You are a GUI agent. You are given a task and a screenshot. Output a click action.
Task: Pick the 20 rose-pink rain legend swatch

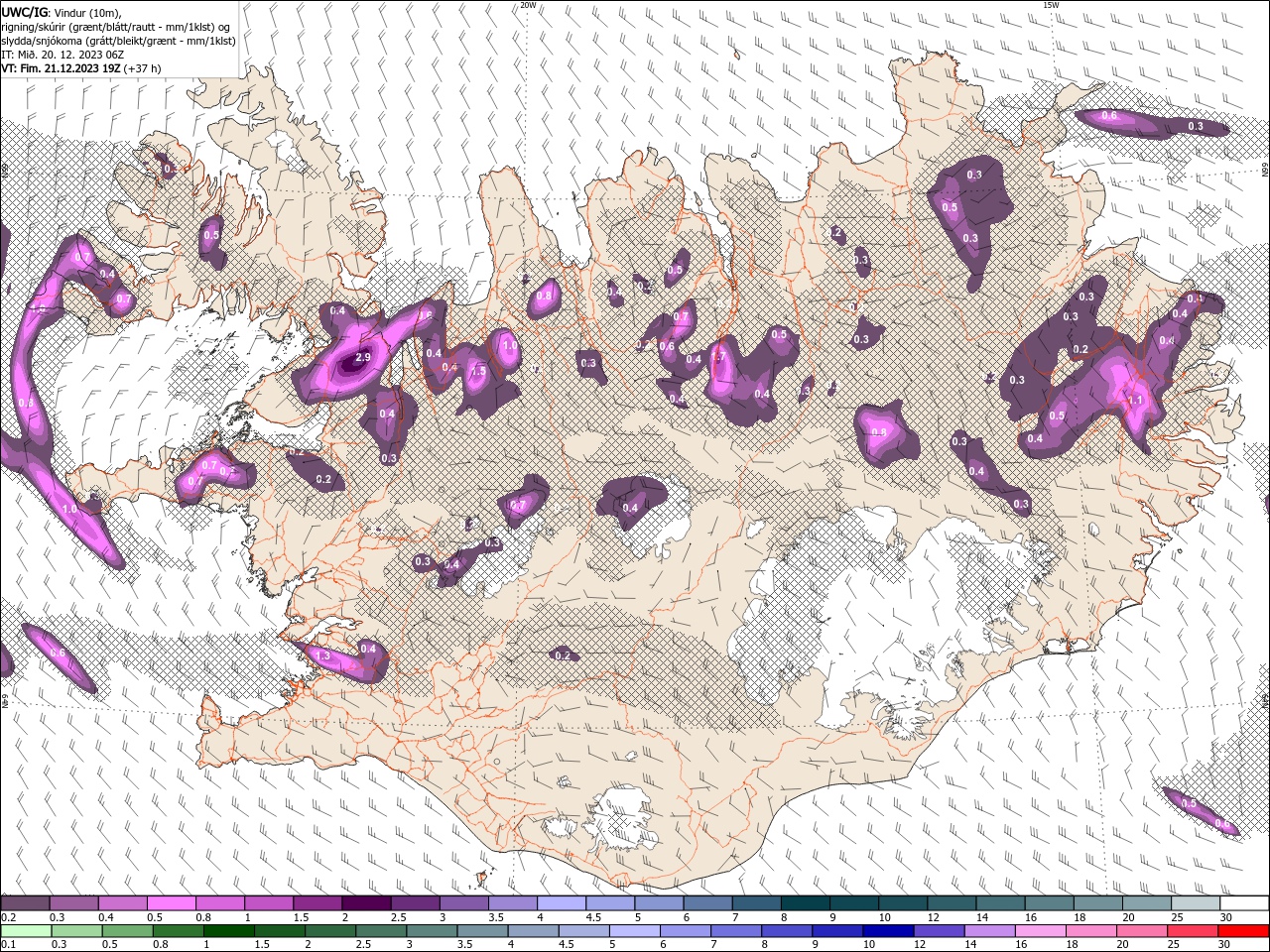pyautogui.click(x=1142, y=930)
